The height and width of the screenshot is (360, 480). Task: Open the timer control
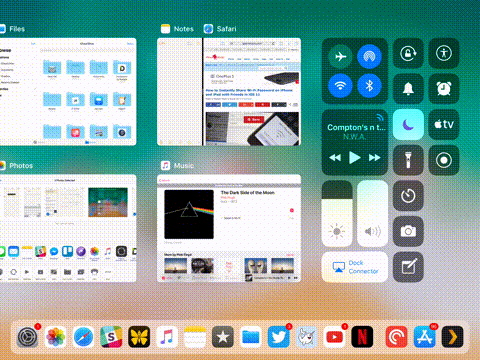pos(408,196)
